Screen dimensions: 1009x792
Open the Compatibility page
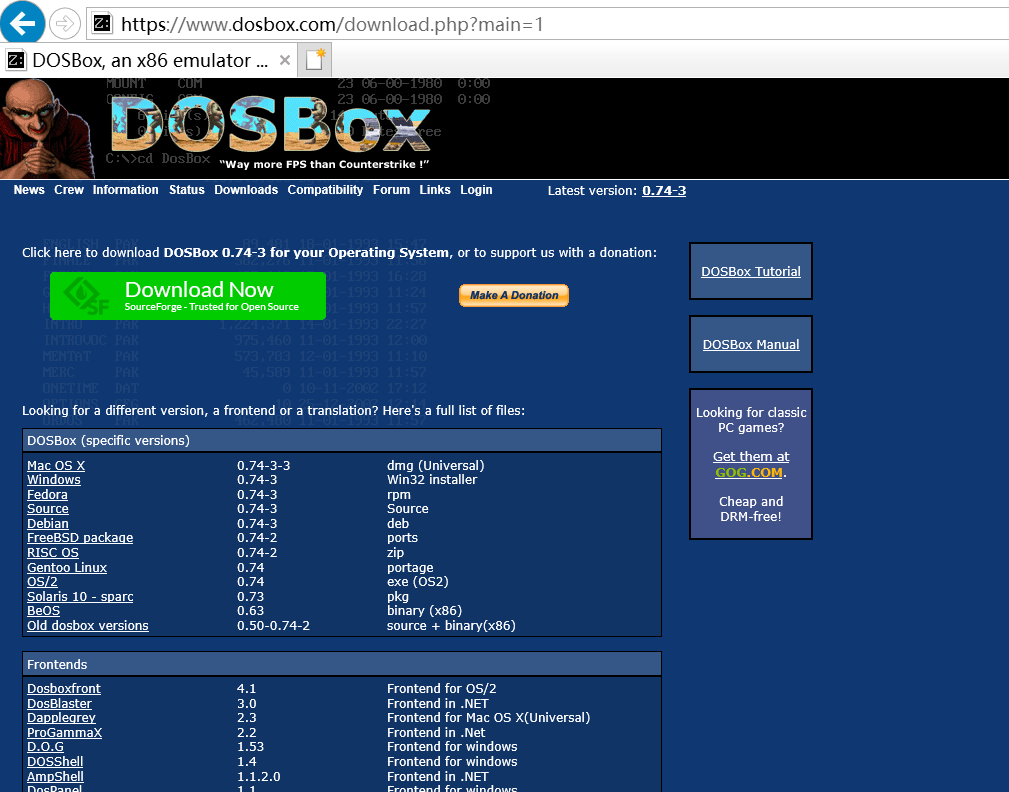click(325, 190)
